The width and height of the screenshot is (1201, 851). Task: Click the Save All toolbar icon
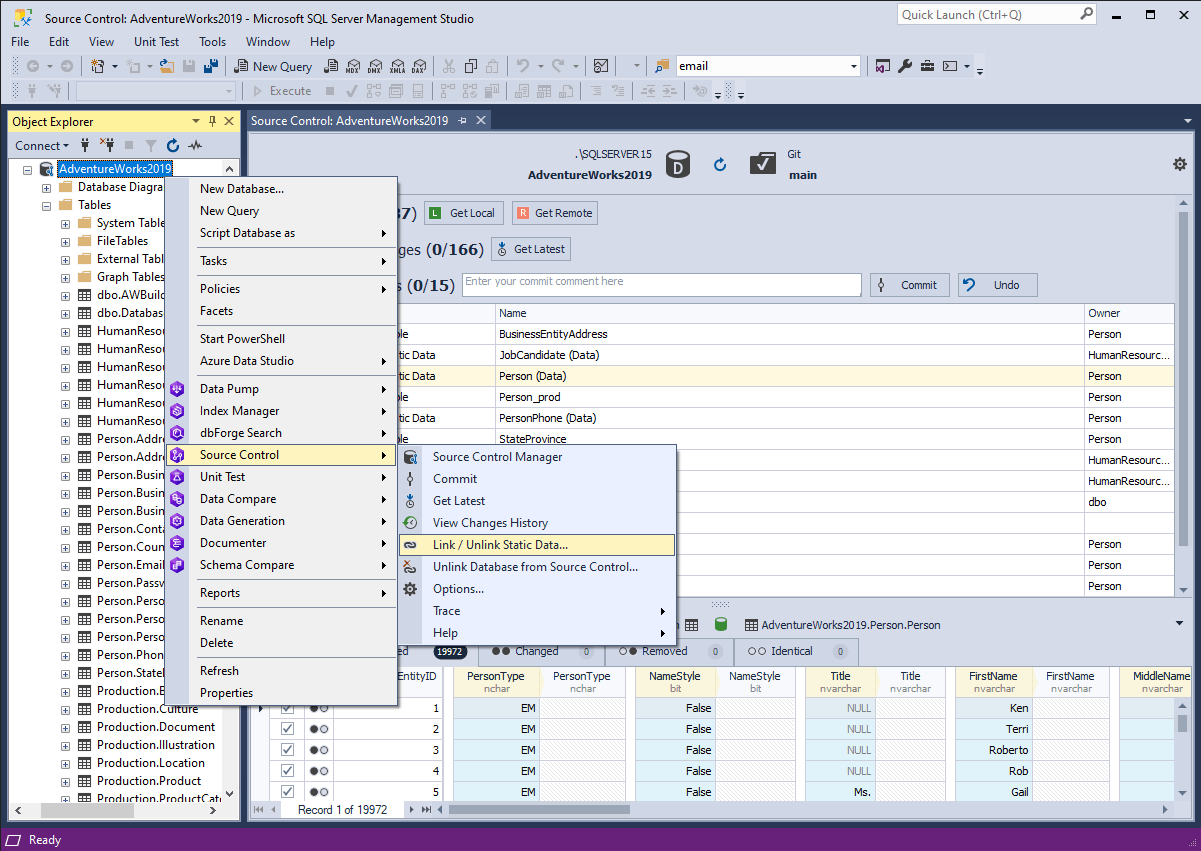pyautogui.click(x=211, y=66)
